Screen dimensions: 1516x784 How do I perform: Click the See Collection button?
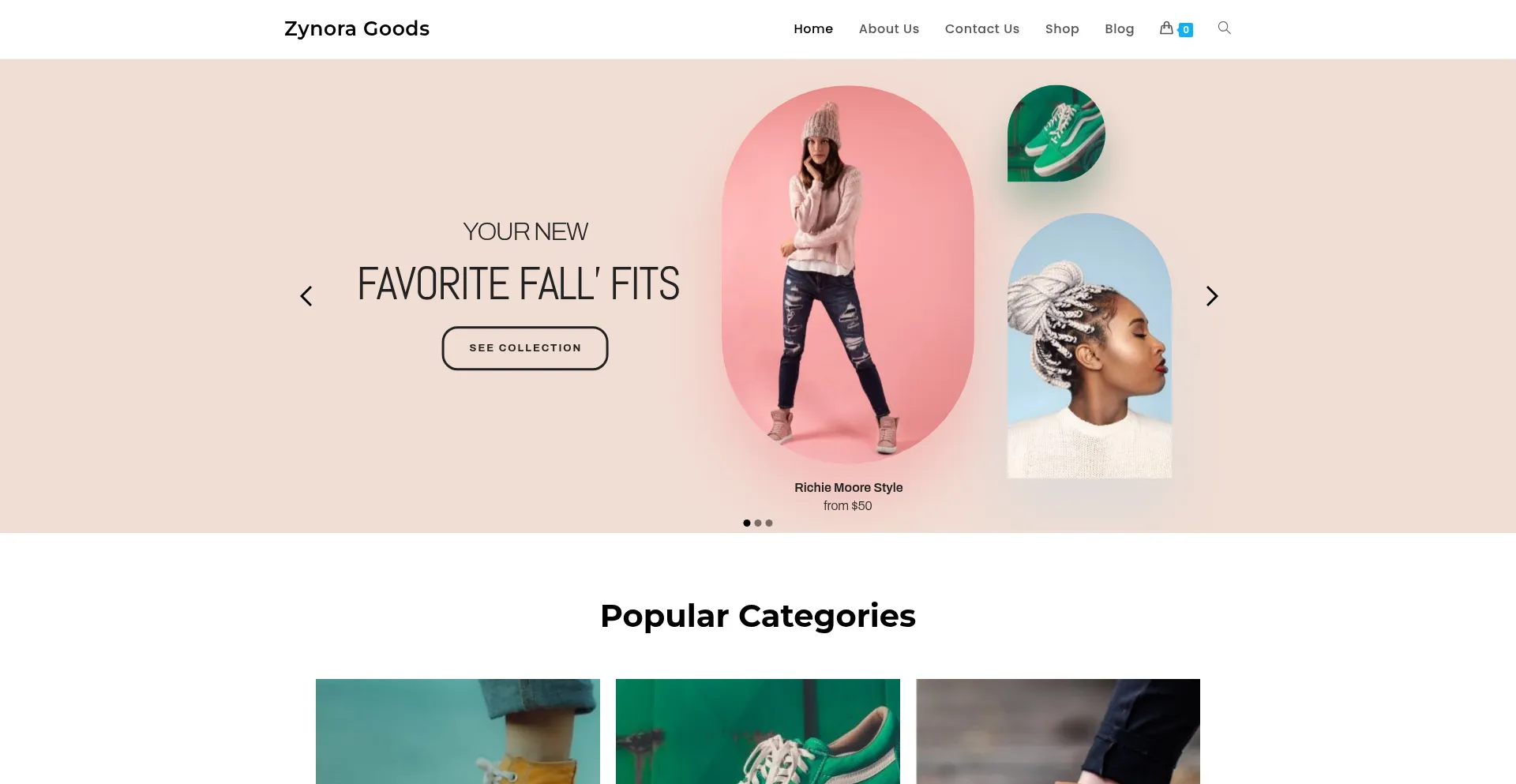click(525, 348)
